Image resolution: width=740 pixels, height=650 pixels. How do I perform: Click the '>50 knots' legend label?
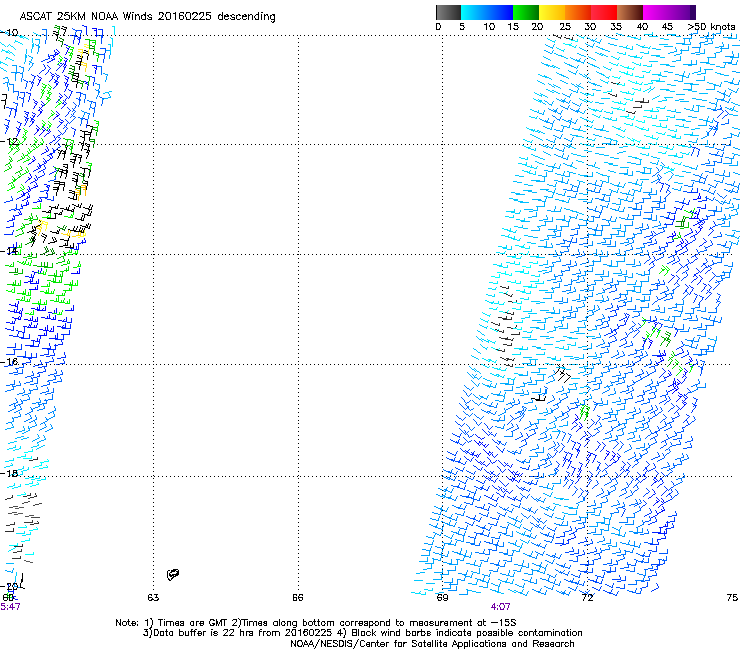click(711, 27)
